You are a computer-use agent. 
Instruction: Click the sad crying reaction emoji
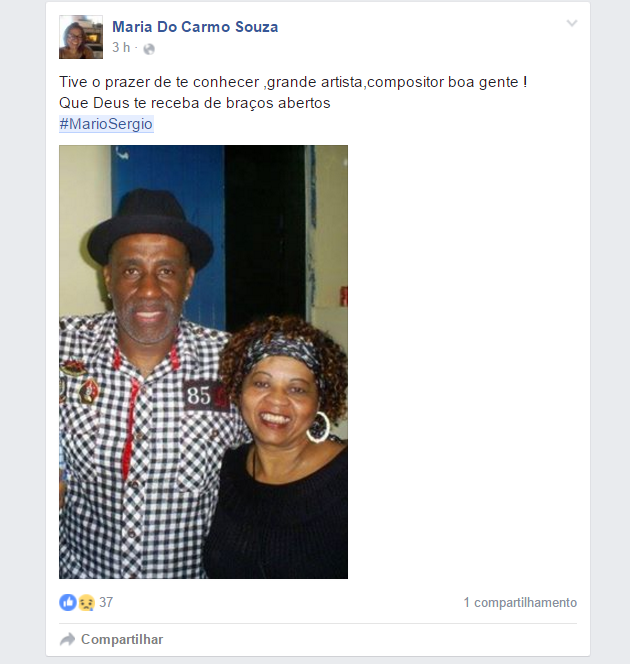pyautogui.click(x=86, y=602)
